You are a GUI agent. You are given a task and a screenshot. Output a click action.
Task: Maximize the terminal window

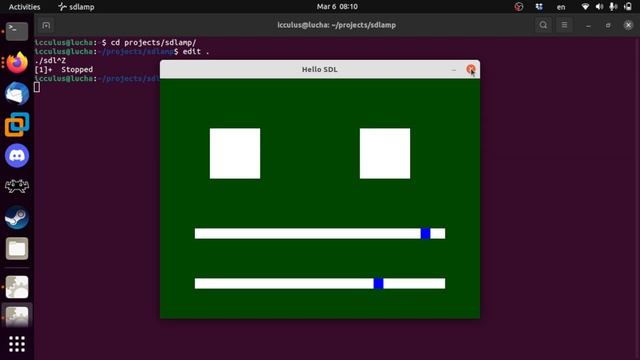point(608,25)
